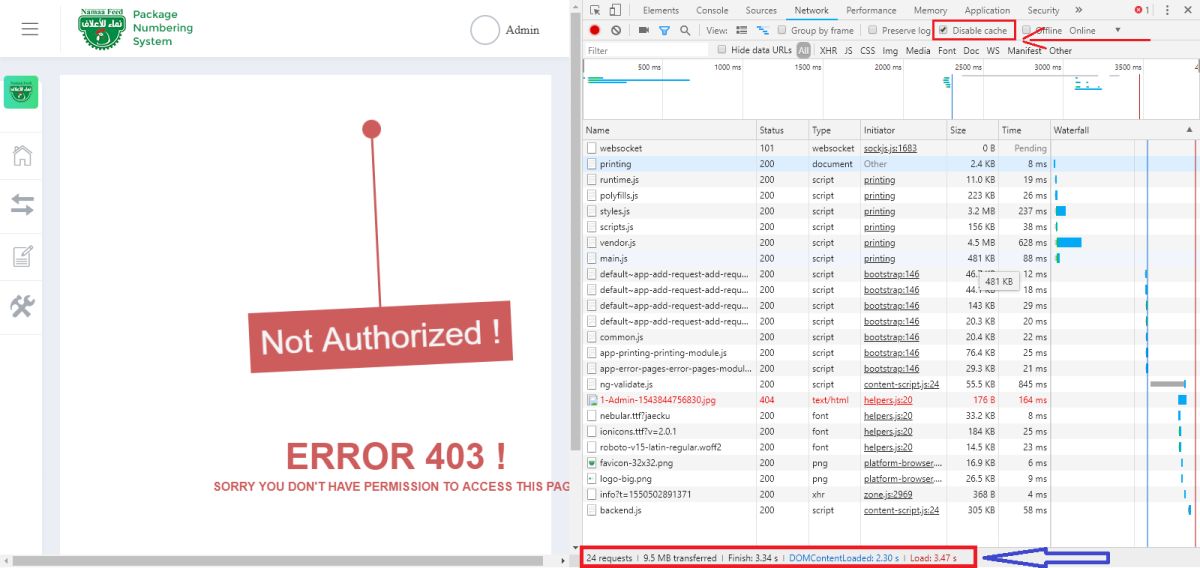Open DevTools three-dot customize menu

[x=1165, y=10]
